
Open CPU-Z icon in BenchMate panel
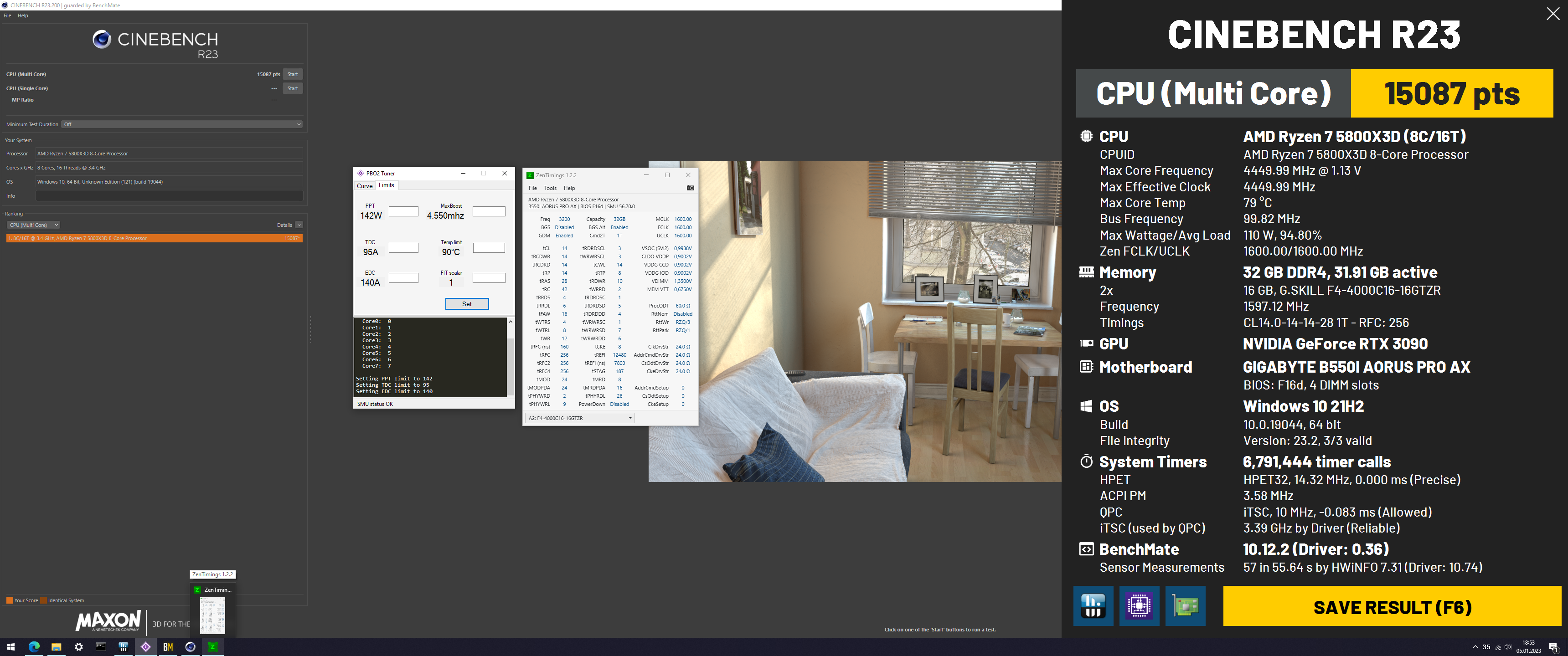click(x=1139, y=605)
